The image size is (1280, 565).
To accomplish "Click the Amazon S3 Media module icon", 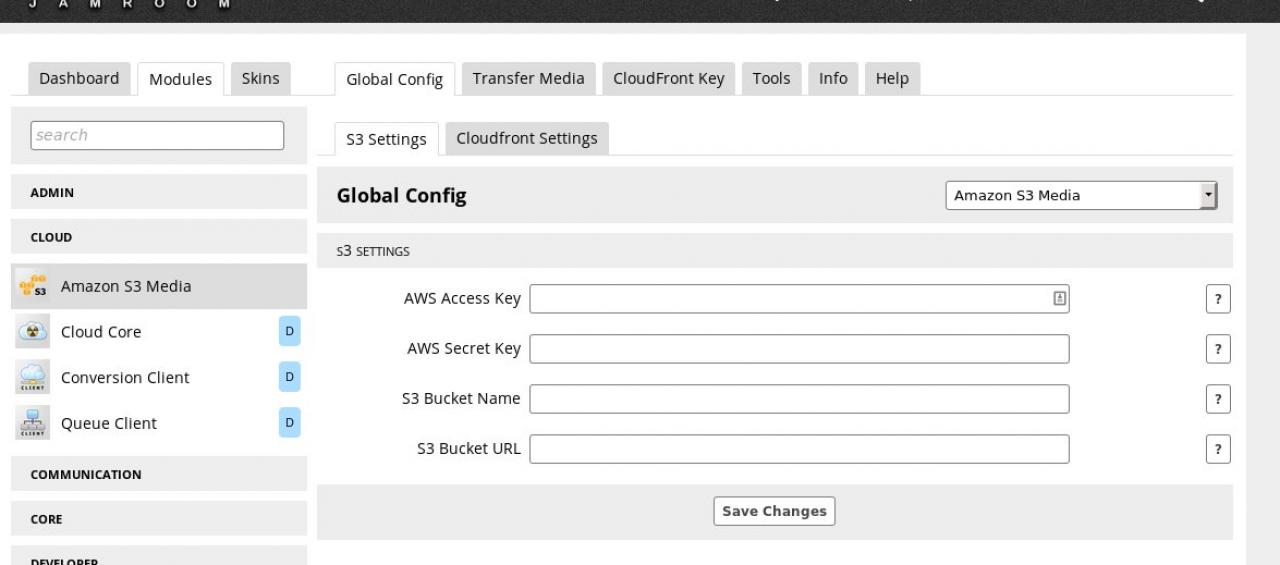I will click(32, 286).
